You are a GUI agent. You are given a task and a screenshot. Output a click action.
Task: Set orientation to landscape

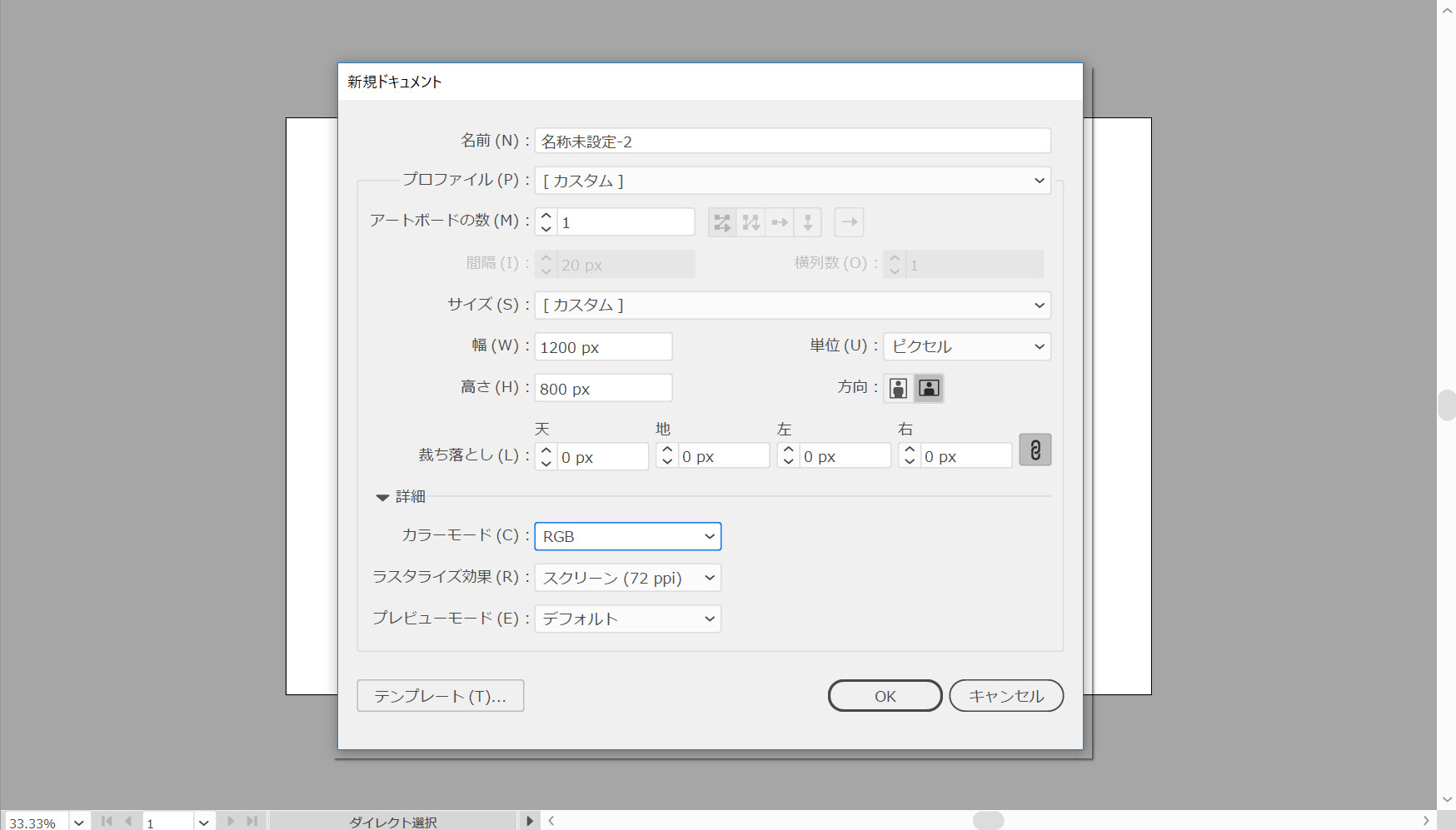(929, 388)
